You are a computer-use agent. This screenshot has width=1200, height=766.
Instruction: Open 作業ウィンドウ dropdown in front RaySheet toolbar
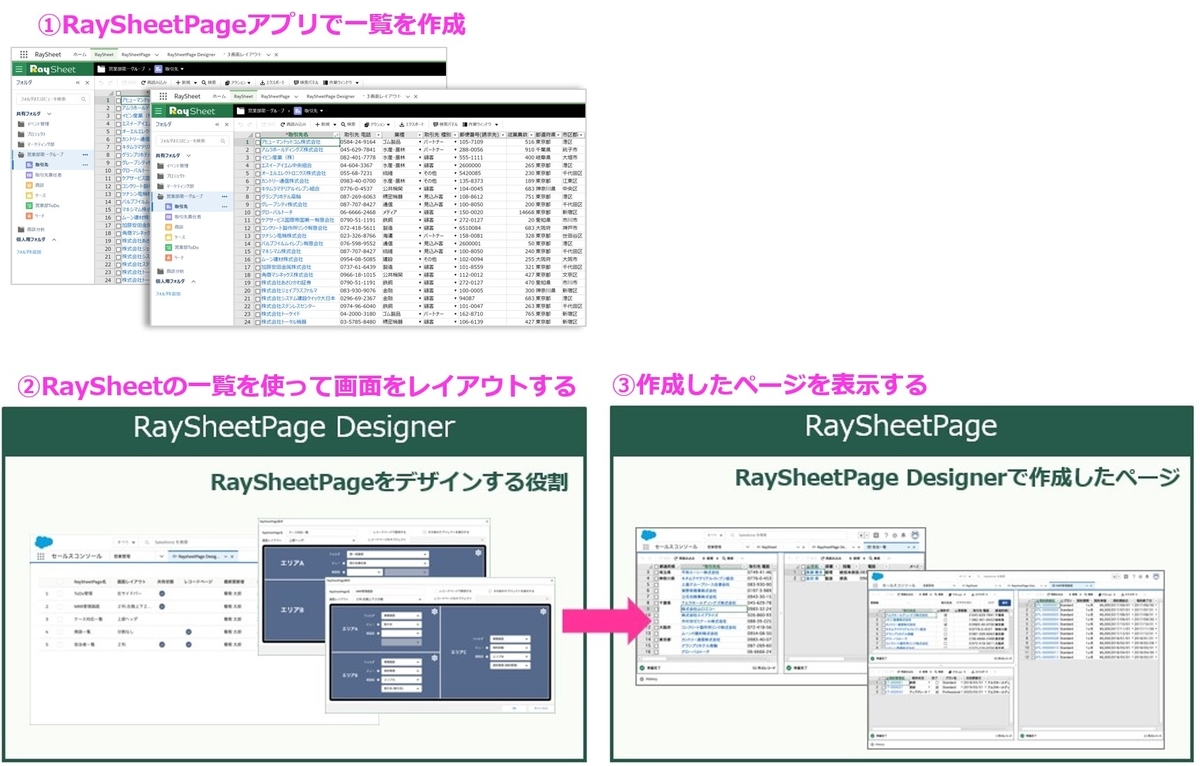[x=496, y=124]
